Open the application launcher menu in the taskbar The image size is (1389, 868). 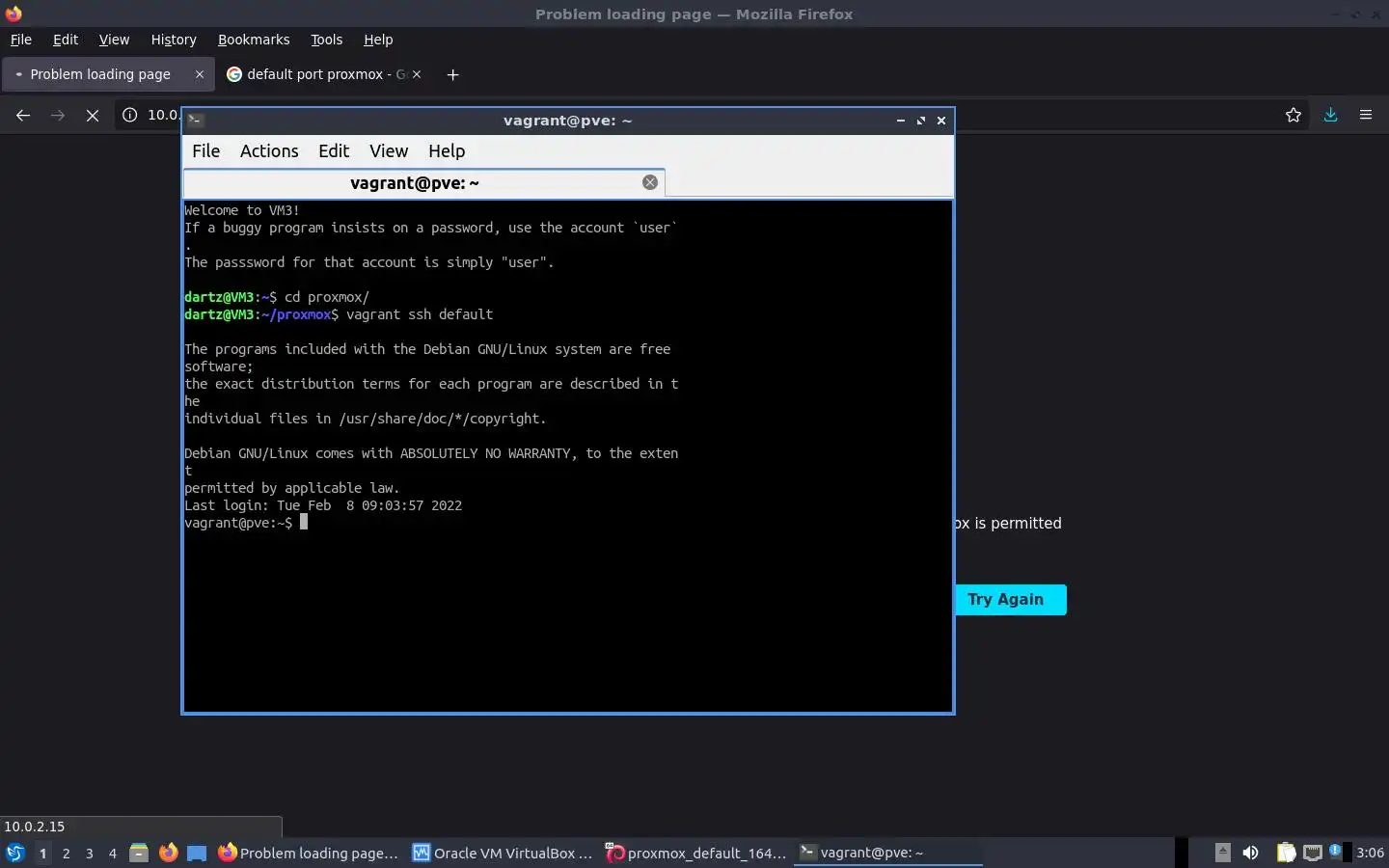pyautogui.click(x=14, y=853)
